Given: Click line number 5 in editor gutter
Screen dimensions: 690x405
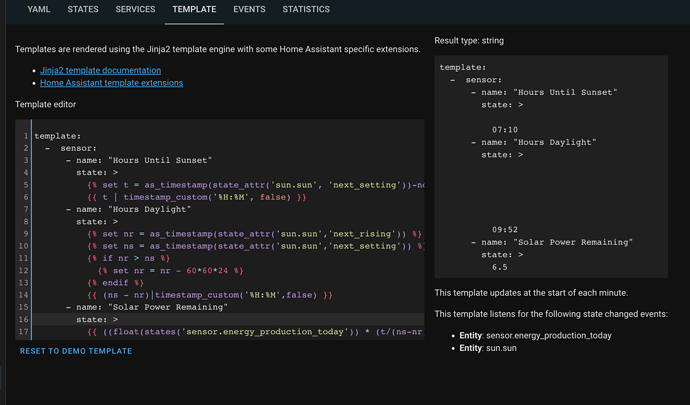Looking at the screenshot, I should coord(26,185).
